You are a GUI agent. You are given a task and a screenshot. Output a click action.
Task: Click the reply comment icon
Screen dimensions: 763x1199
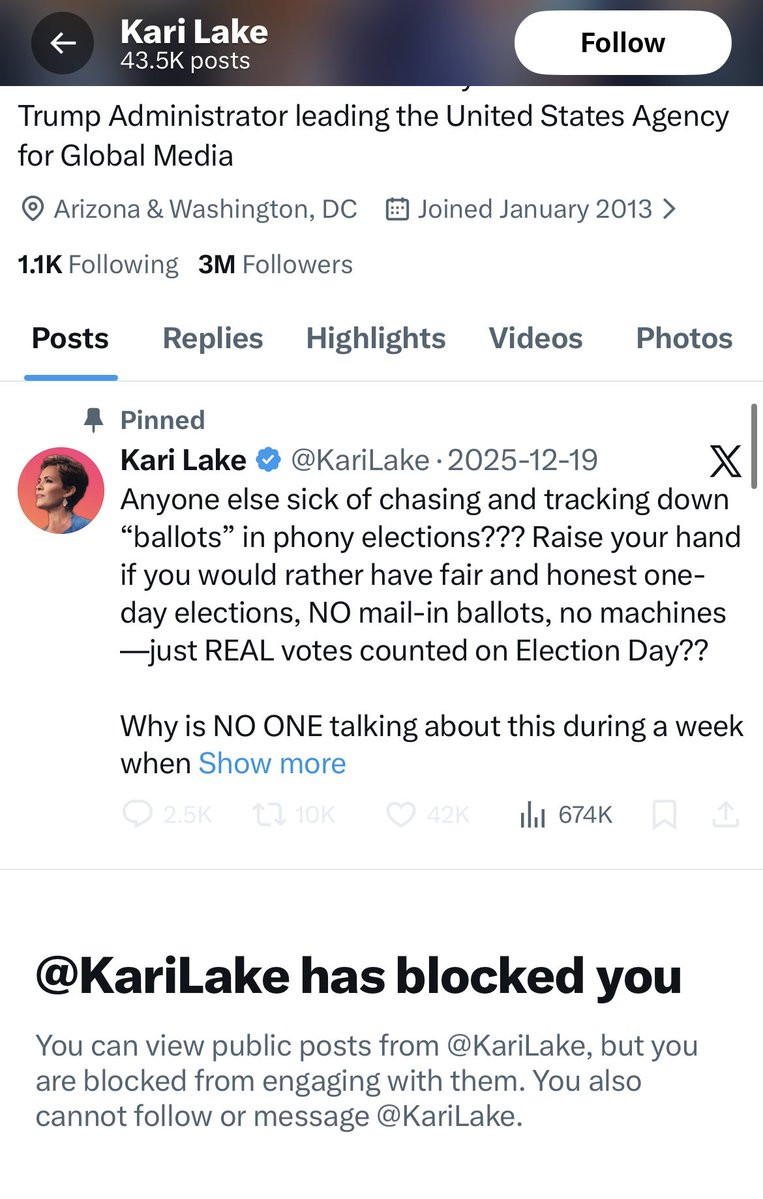point(137,815)
